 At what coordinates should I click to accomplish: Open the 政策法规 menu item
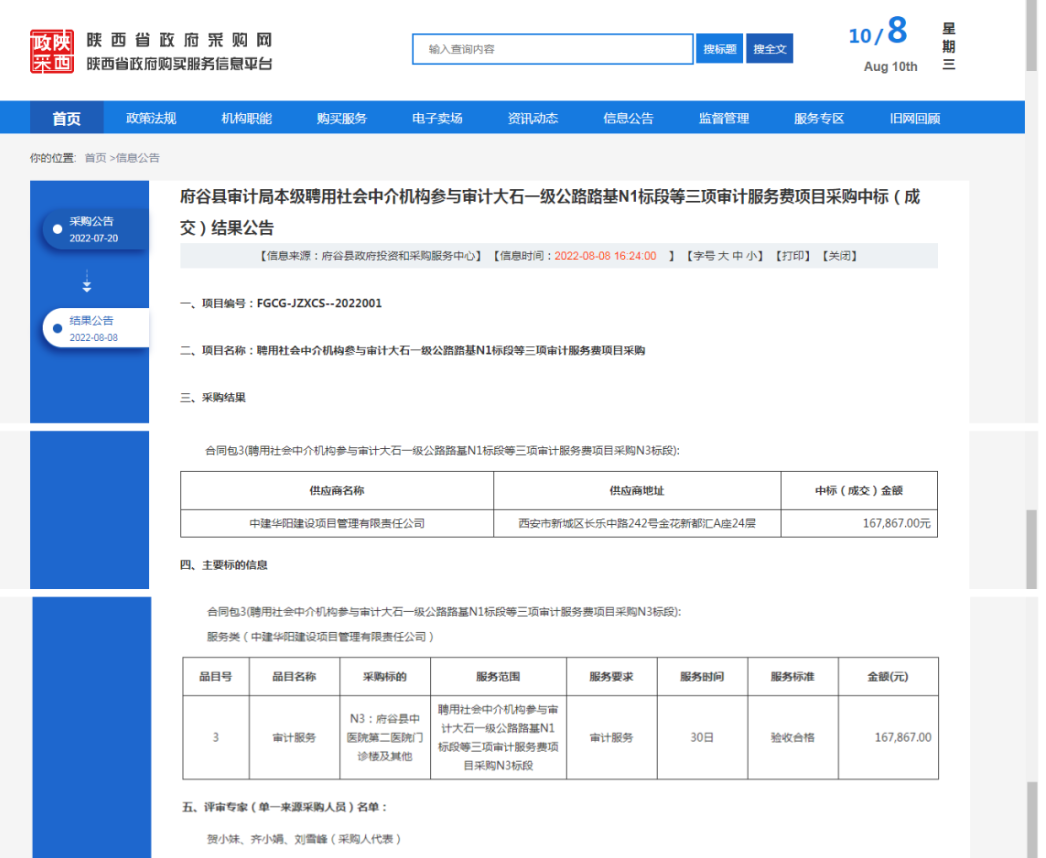click(x=151, y=118)
